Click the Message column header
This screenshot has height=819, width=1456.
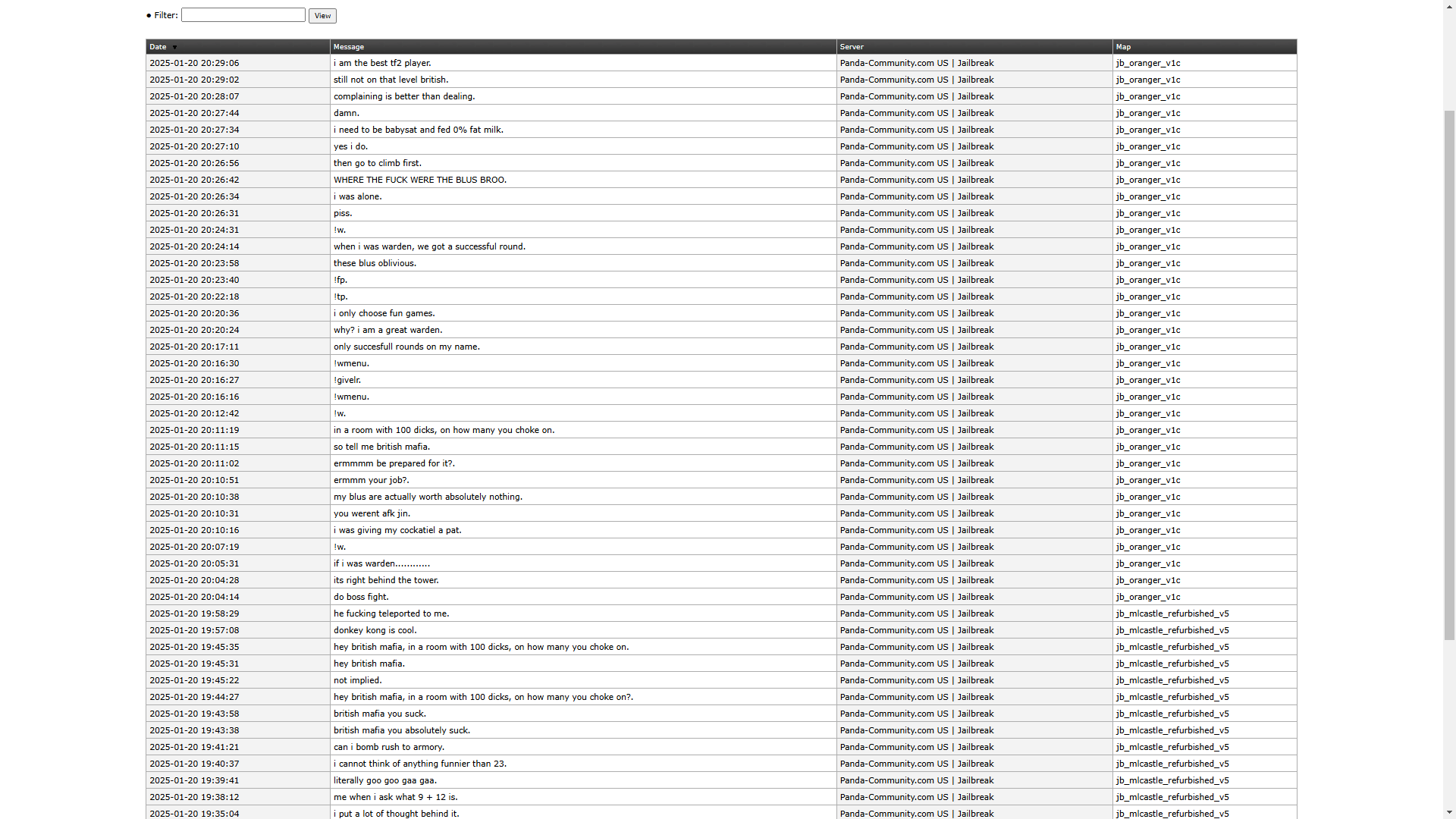point(348,47)
